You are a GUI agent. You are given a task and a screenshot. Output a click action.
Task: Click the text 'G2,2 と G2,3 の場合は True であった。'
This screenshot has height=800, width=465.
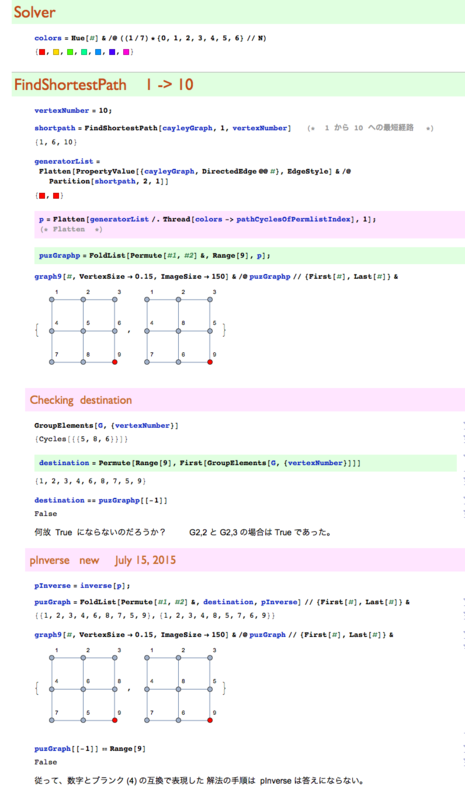coord(260,533)
